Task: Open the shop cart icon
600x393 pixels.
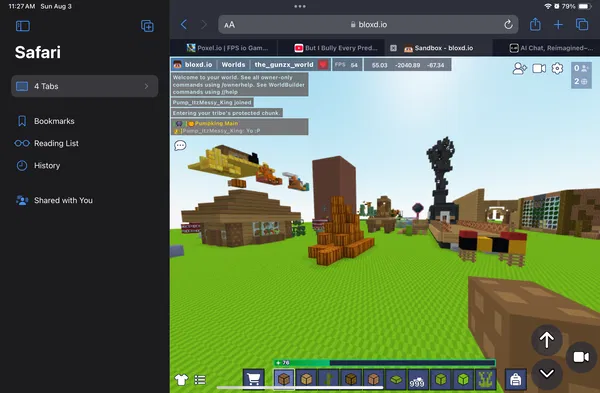Action: coord(253,379)
